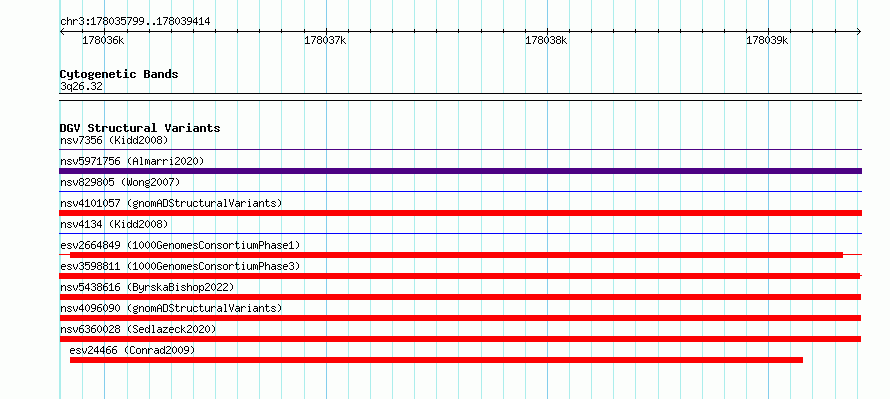Click the red bar for nsv4096090

point(460,318)
